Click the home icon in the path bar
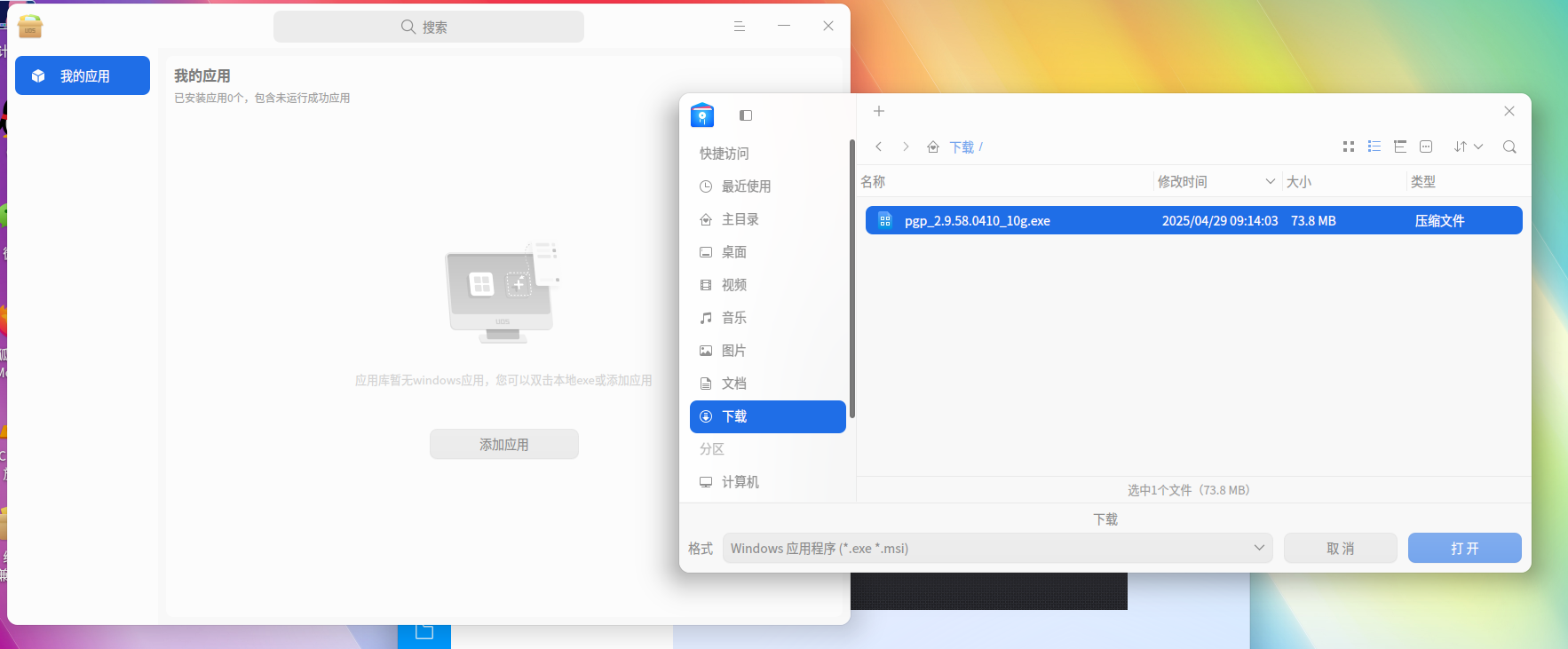Viewport: 1568px width, 649px height. [x=933, y=147]
